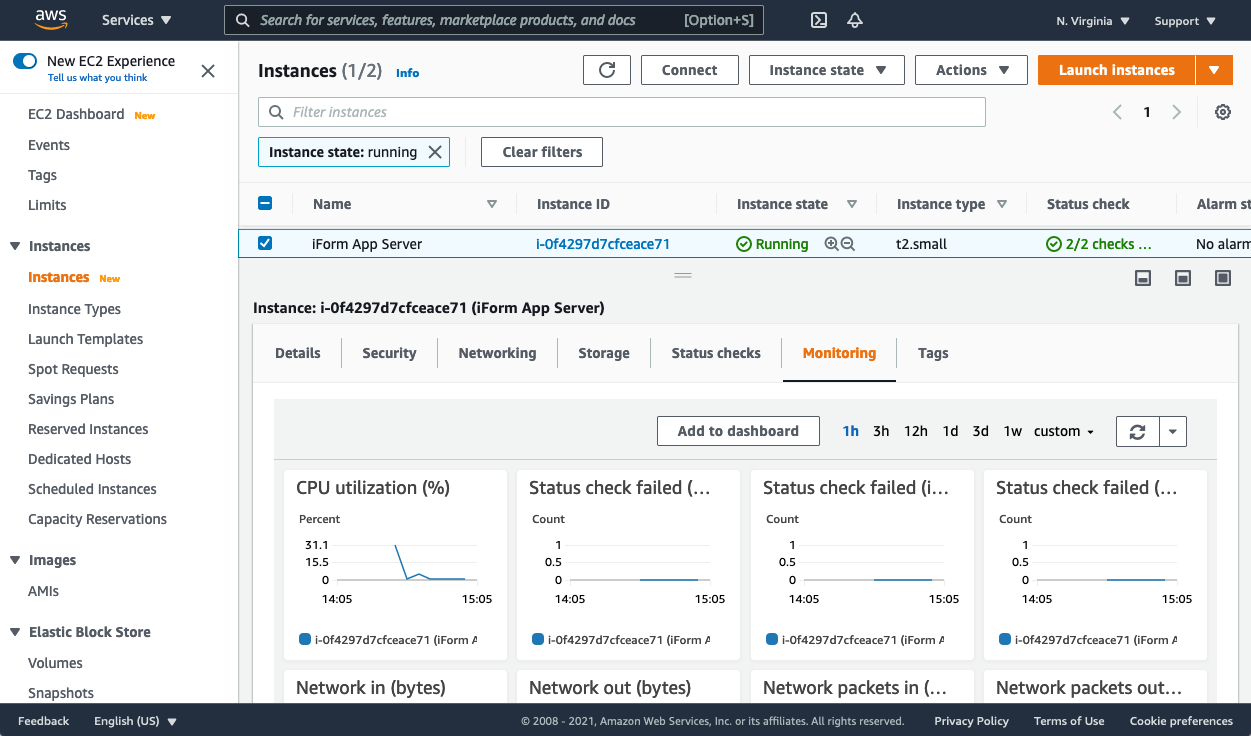Open the table preferences gear
The height and width of the screenshot is (736, 1251).
[x=1223, y=112]
